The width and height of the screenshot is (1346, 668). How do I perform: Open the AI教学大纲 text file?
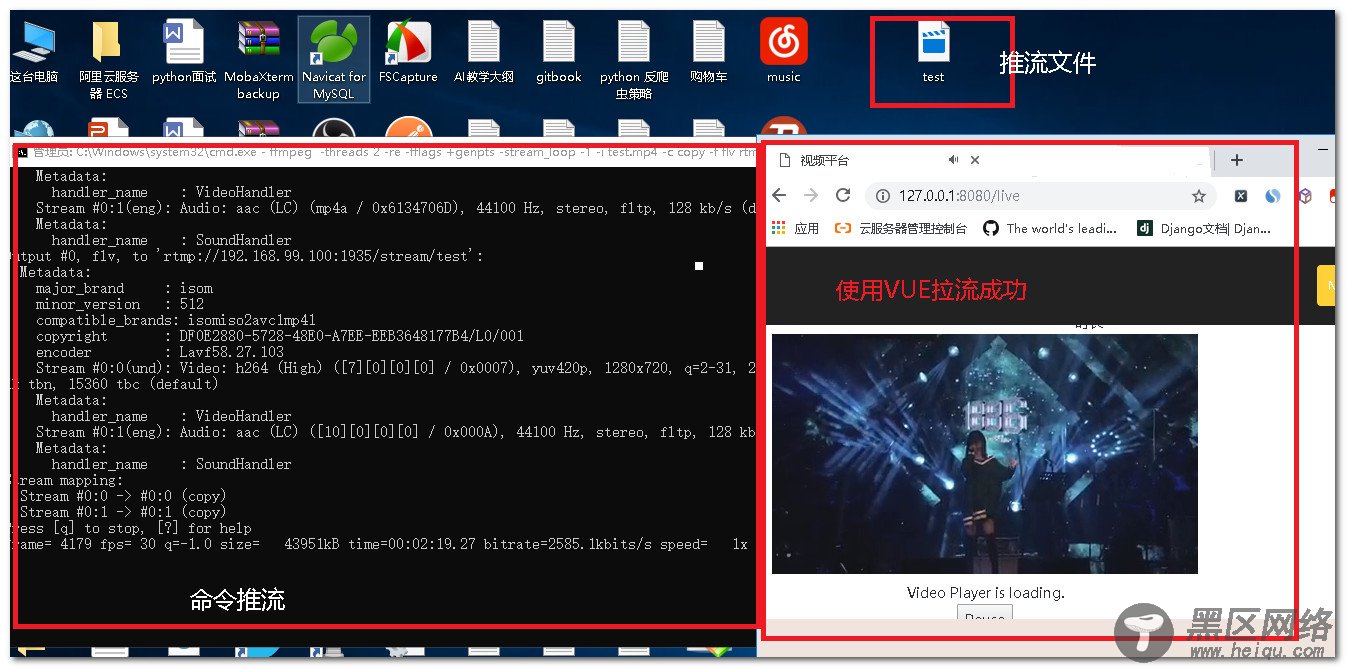484,52
